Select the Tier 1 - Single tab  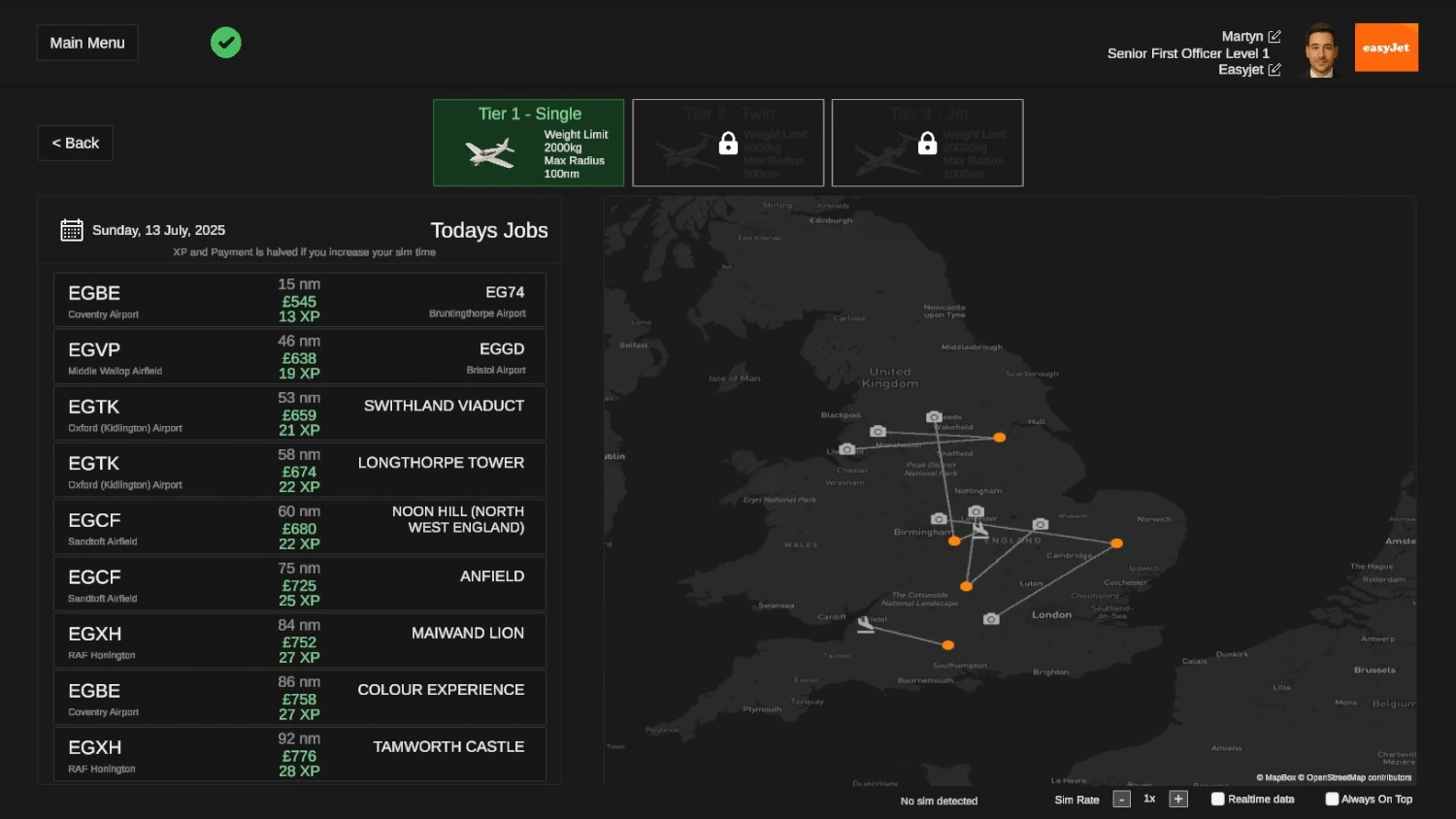click(x=529, y=143)
